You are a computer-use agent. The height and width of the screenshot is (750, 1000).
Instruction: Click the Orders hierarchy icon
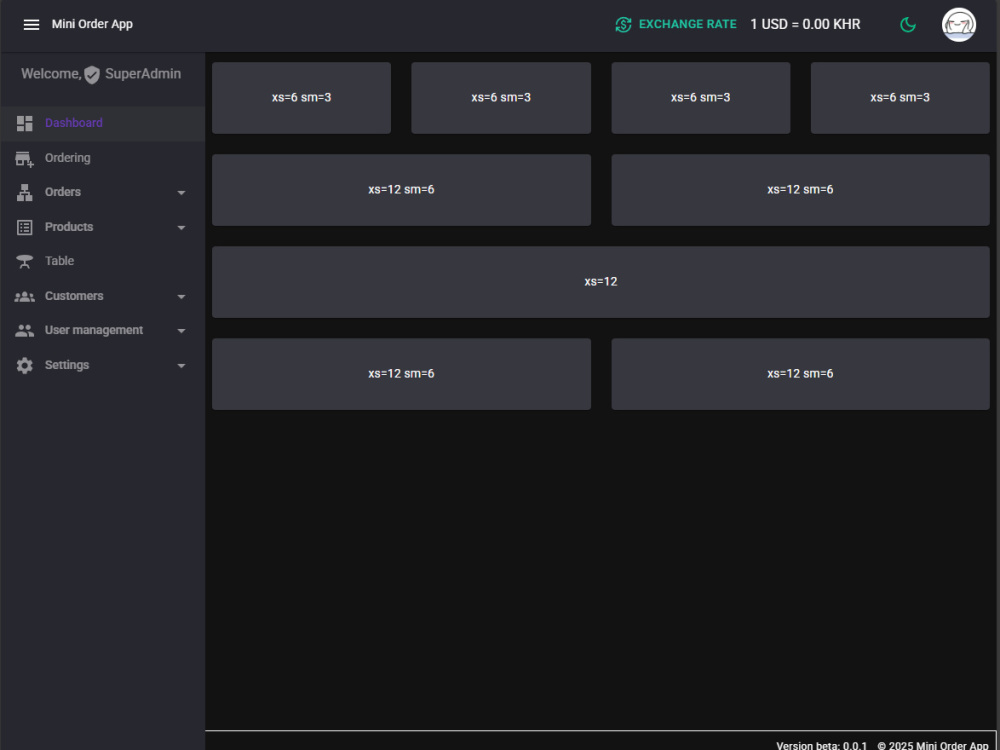(x=24, y=193)
